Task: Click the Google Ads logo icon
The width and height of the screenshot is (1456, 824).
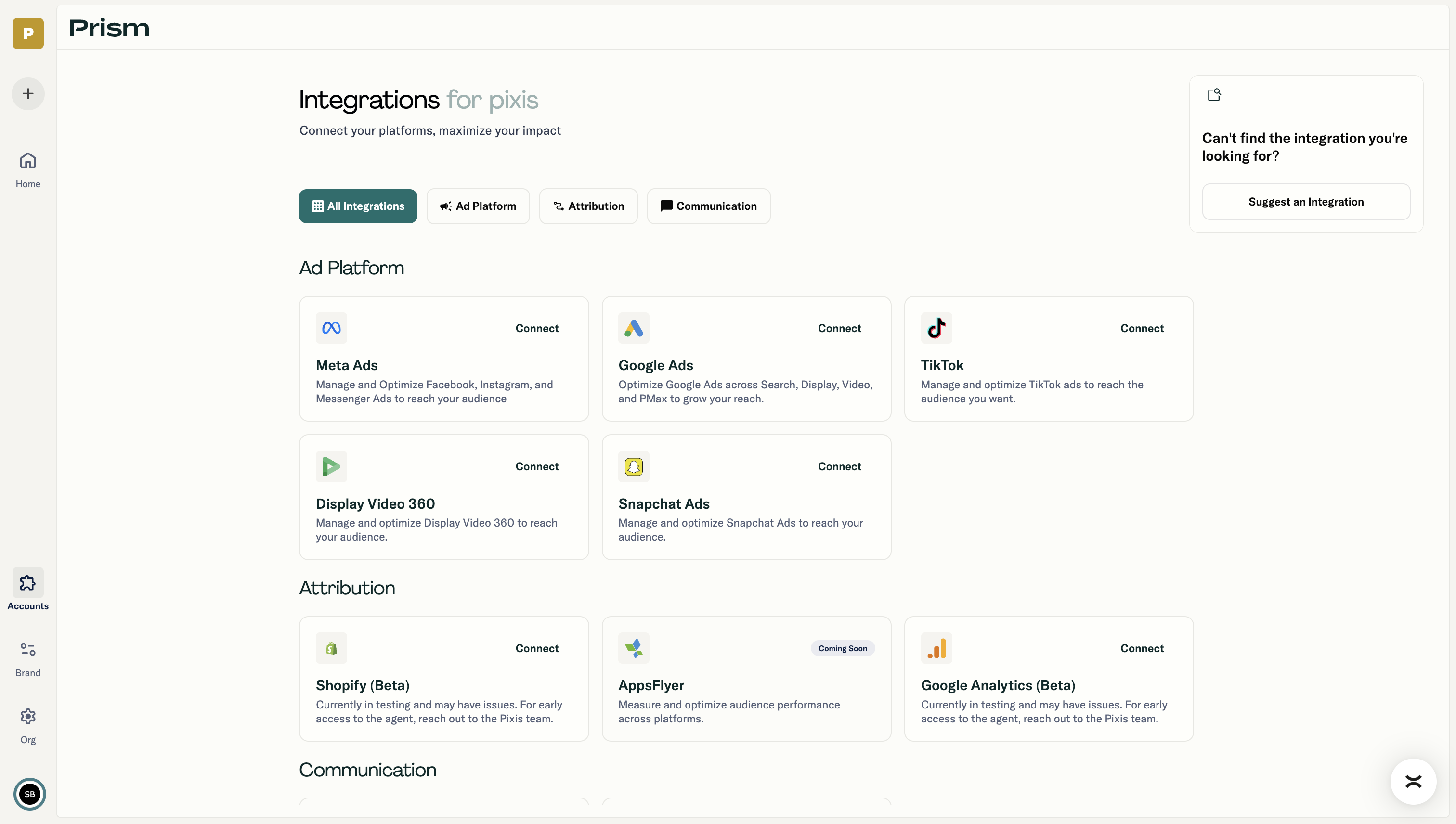Action: coord(633,328)
